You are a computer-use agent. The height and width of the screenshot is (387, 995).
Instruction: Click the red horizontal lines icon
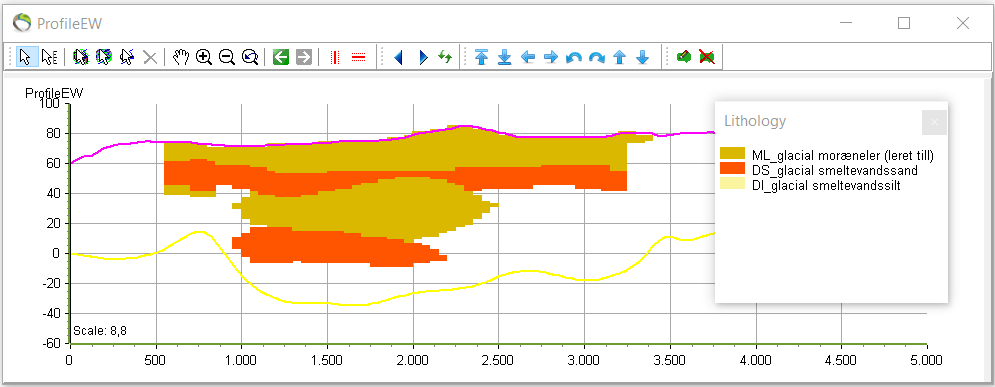point(359,57)
